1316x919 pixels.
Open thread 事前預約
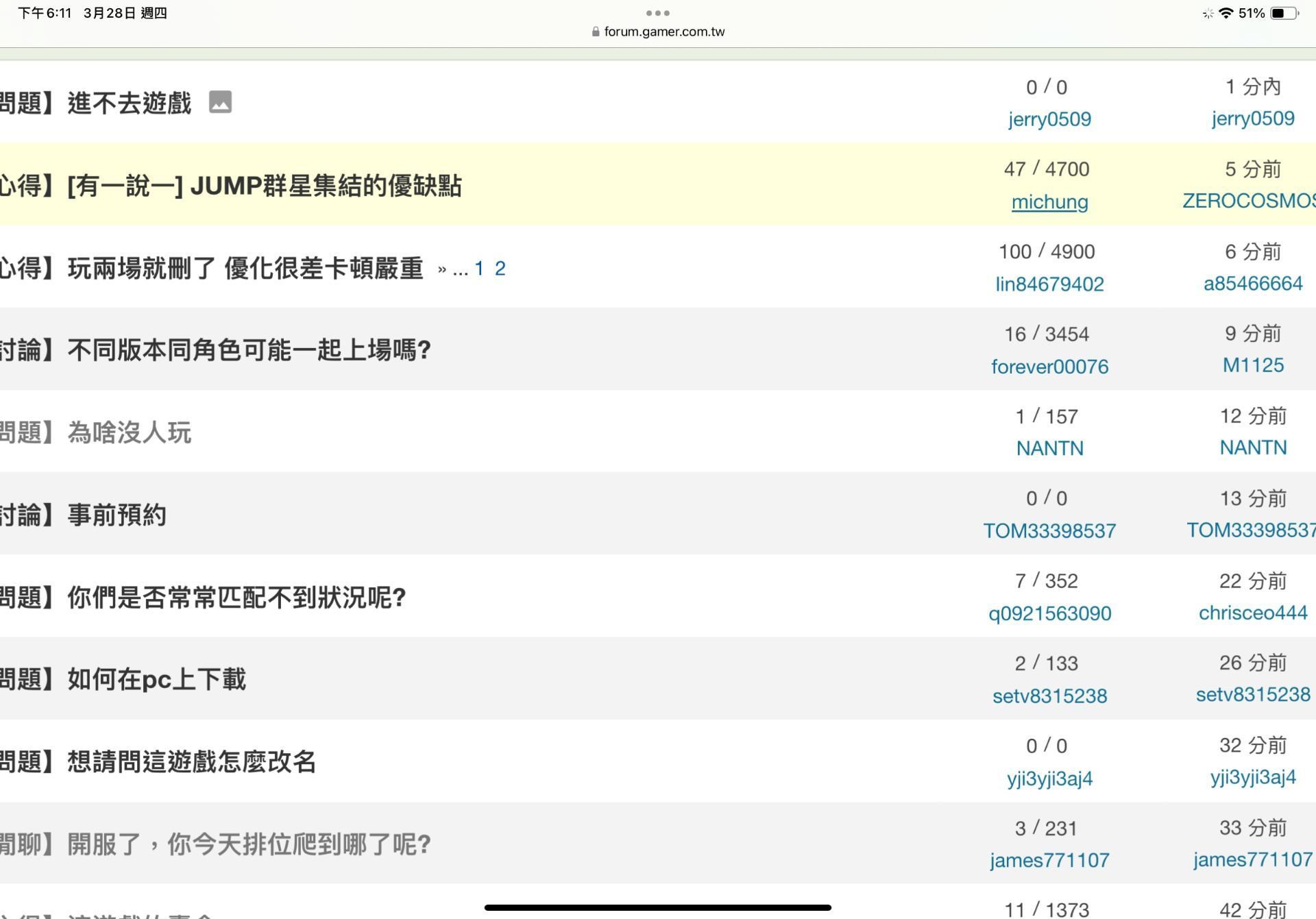117,515
